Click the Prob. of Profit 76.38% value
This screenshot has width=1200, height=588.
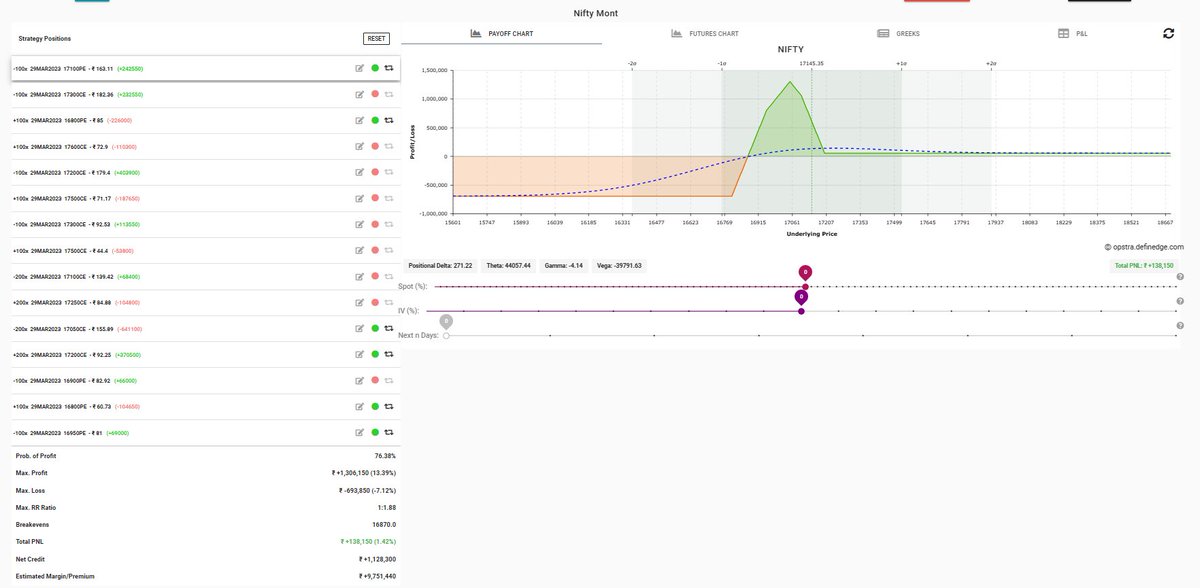point(385,456)
